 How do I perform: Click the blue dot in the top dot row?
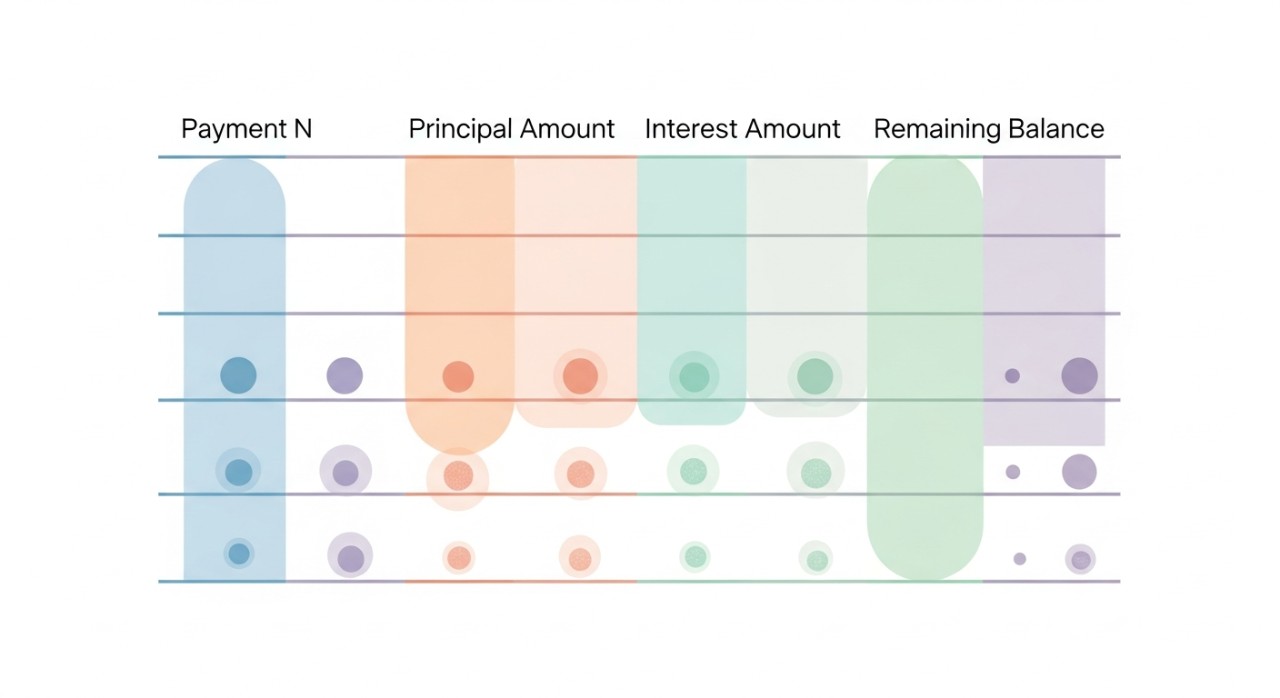(x=238, y=375)
